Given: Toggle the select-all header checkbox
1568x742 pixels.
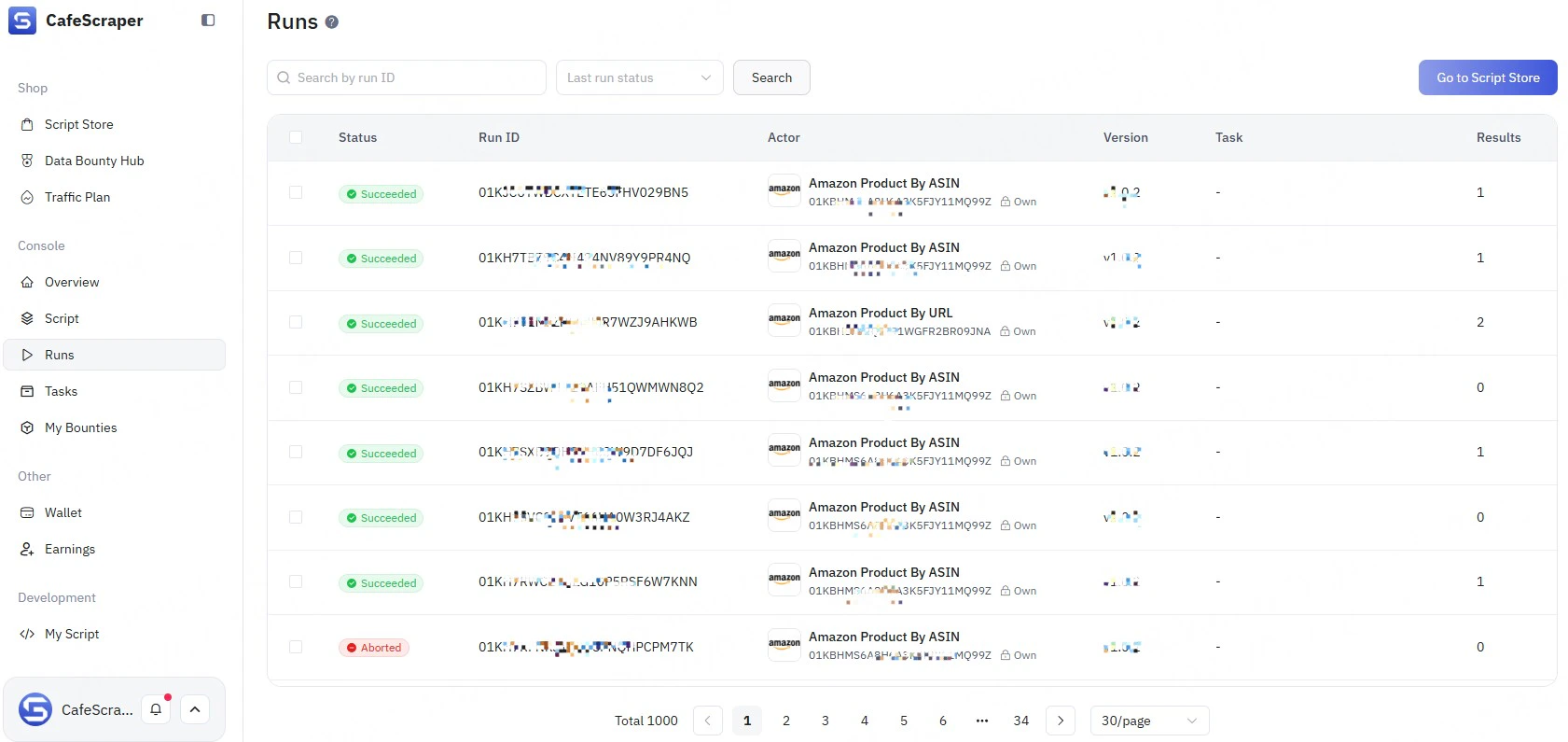Looking at the screenshot, I should 296,137.
